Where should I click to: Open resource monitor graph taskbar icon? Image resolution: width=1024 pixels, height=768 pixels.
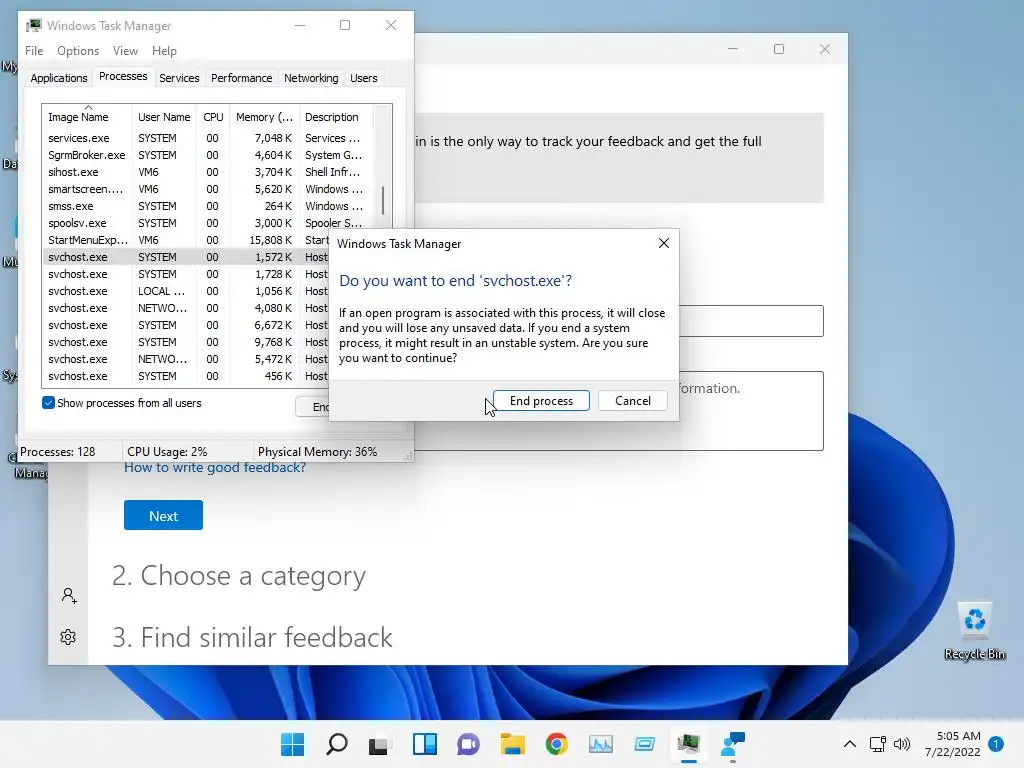point(601,744)
